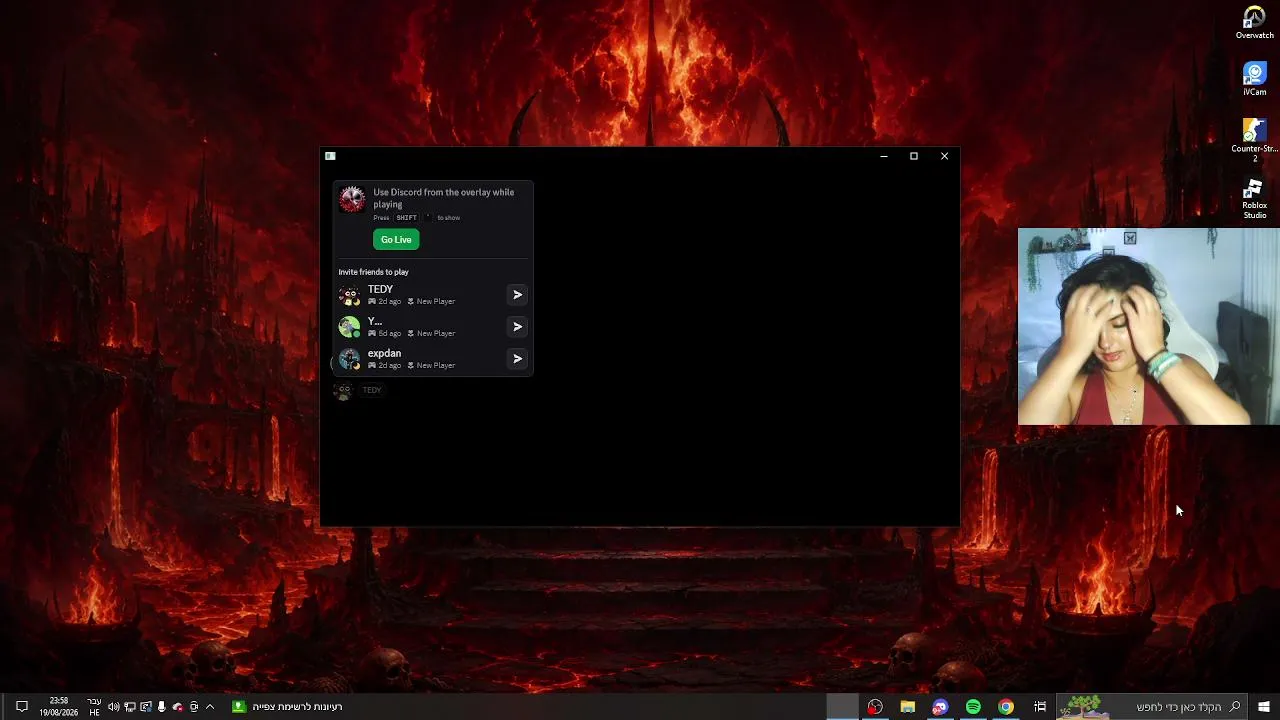Open the Action Center notifications
1280x720 pixels.
point(21,707)
